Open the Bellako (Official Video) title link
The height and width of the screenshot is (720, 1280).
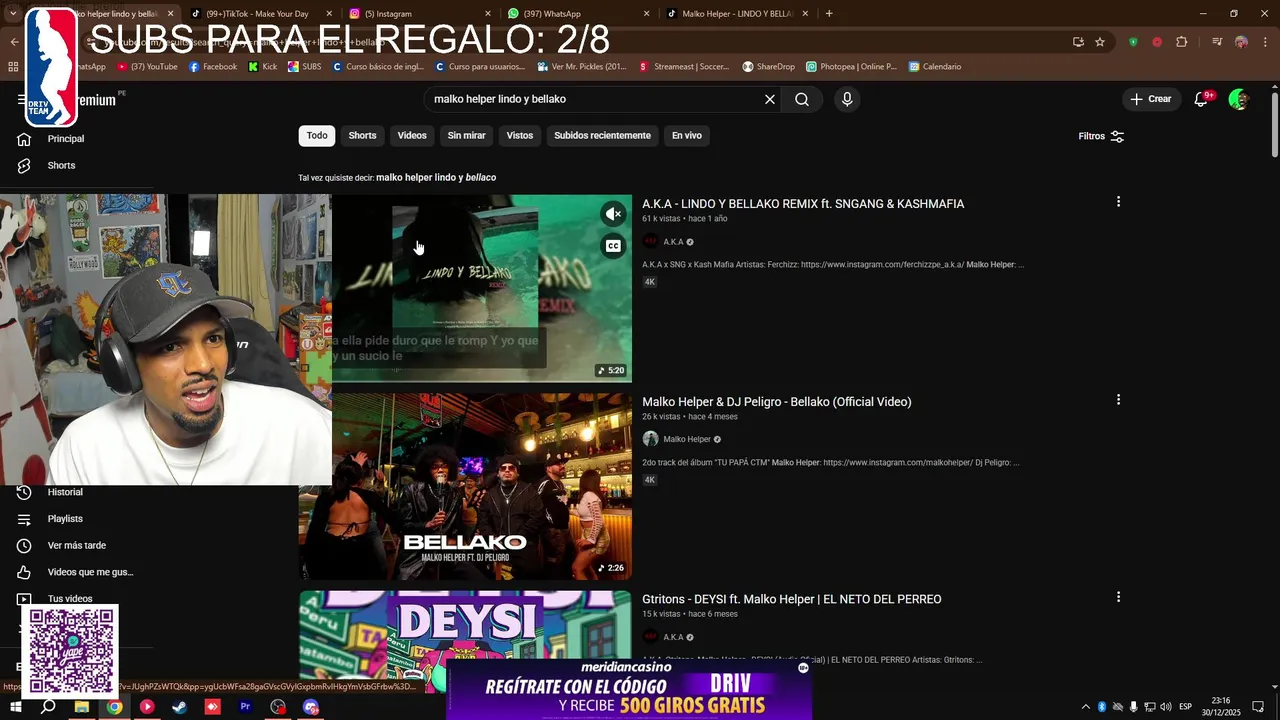coord(777,402)
